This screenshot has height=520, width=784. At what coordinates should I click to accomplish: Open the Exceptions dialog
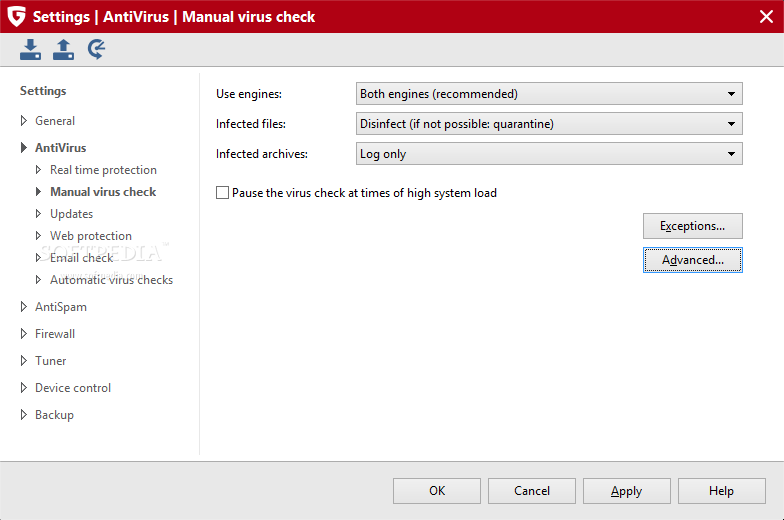[x=692, y=226]
